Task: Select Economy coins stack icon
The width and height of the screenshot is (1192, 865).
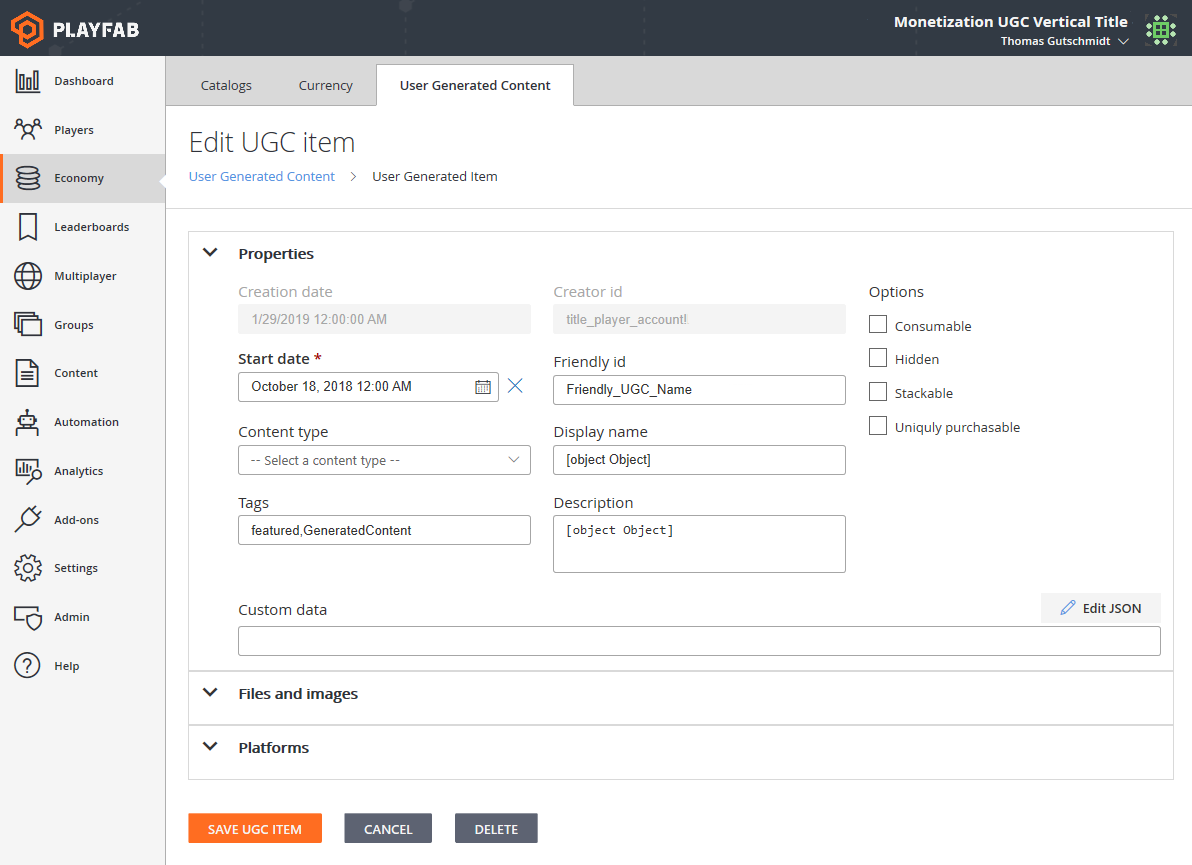Action: click(x=27, y=178)
